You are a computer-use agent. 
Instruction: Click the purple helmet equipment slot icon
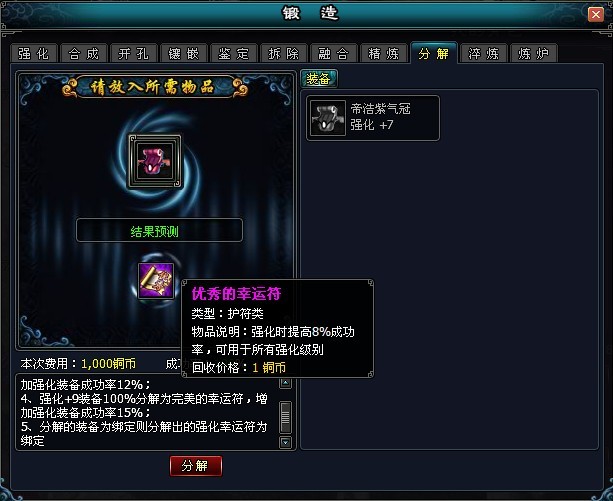(155, 161)
